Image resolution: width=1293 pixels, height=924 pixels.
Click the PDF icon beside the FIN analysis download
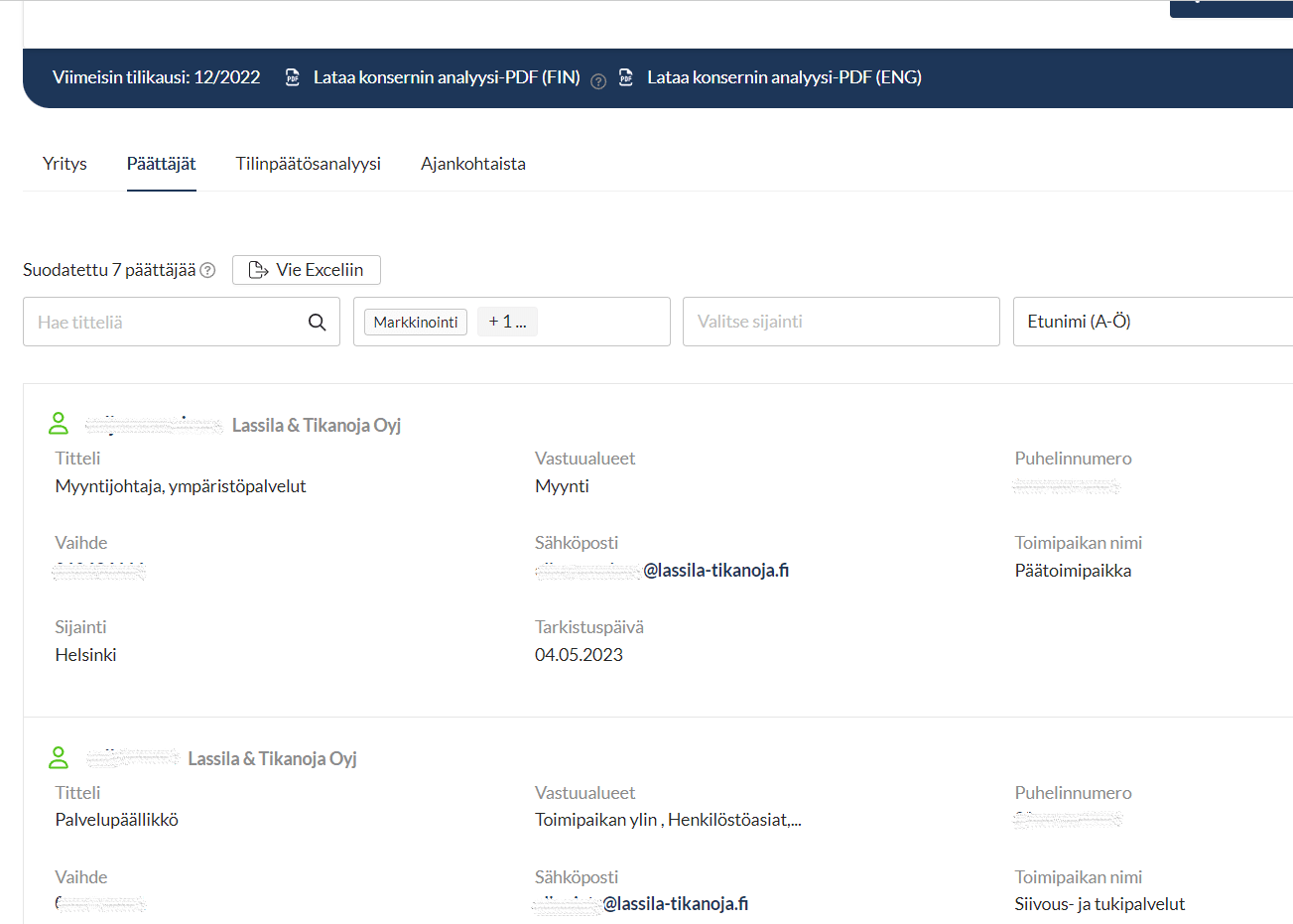point(293,77)
